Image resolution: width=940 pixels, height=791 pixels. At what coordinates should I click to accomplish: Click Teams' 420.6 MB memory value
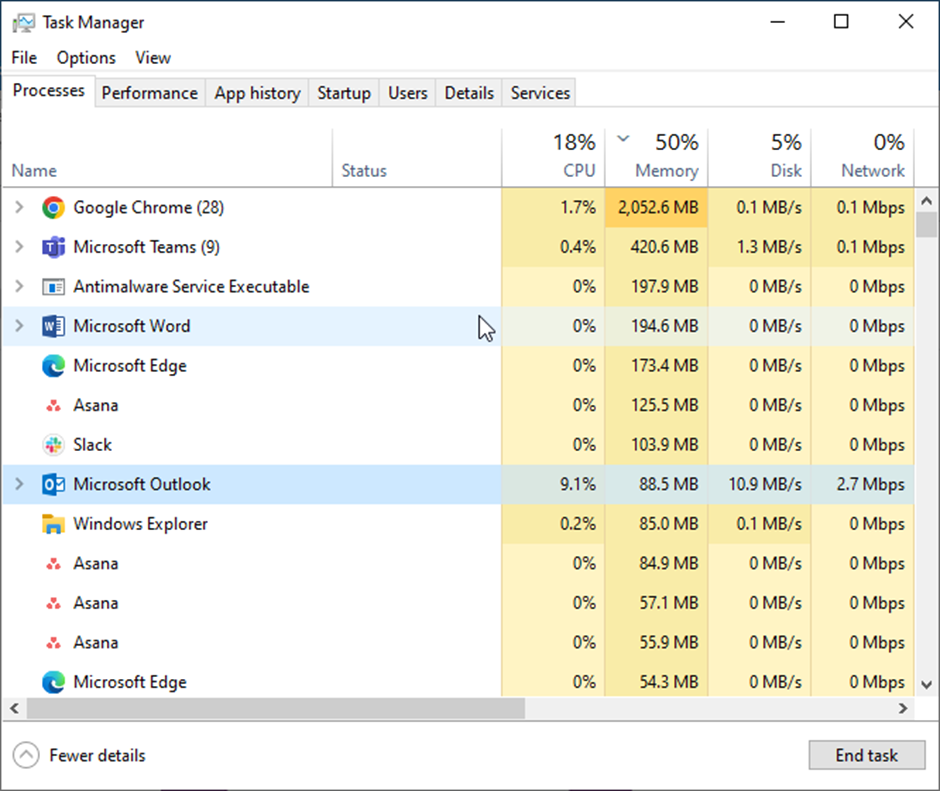pyautogui.click(x=664, y=247)
